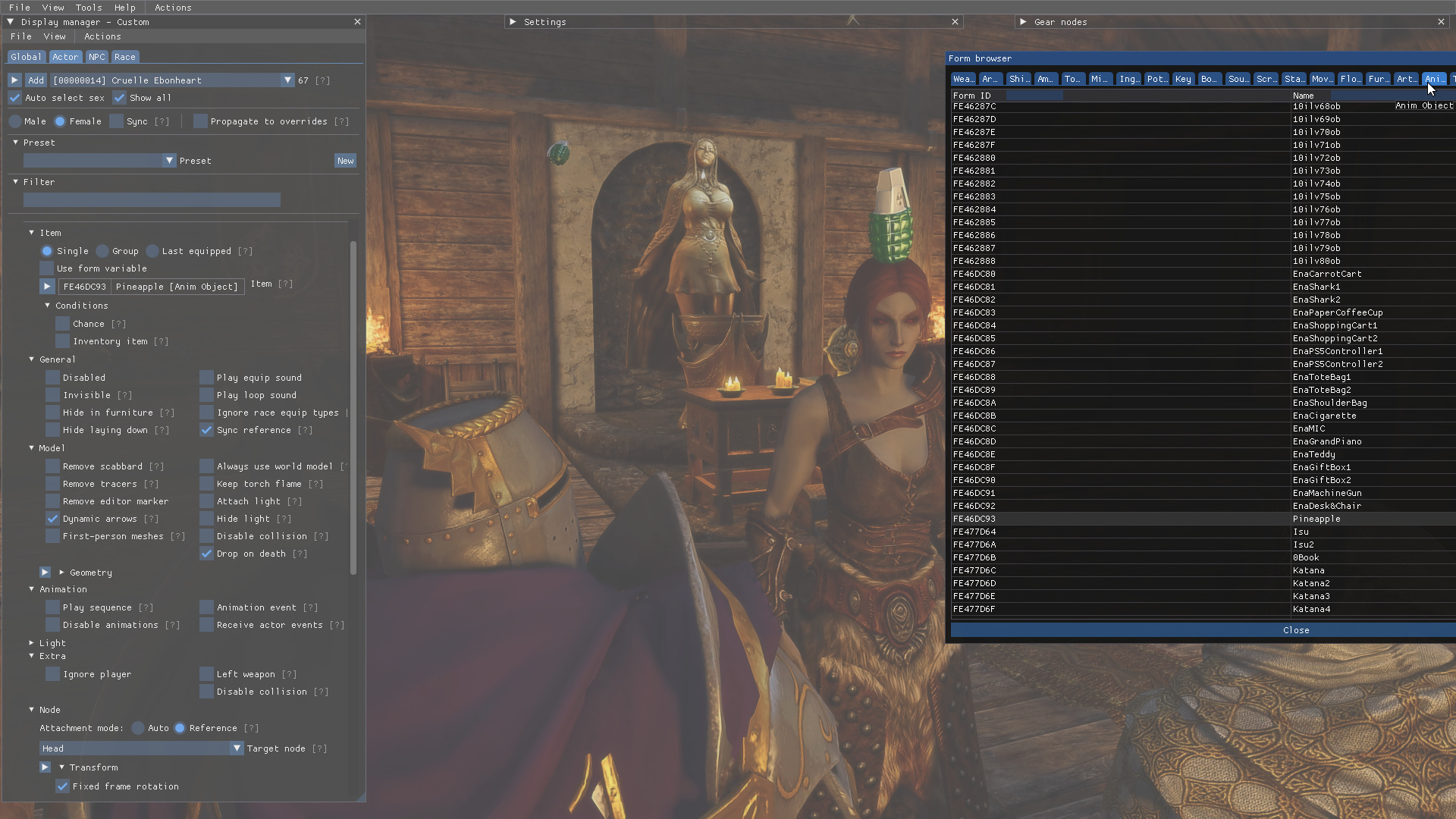Viewport: 1456px width, 819px height.
Task: Open the Help menu in top bar
Action: (x=125, y=8)
